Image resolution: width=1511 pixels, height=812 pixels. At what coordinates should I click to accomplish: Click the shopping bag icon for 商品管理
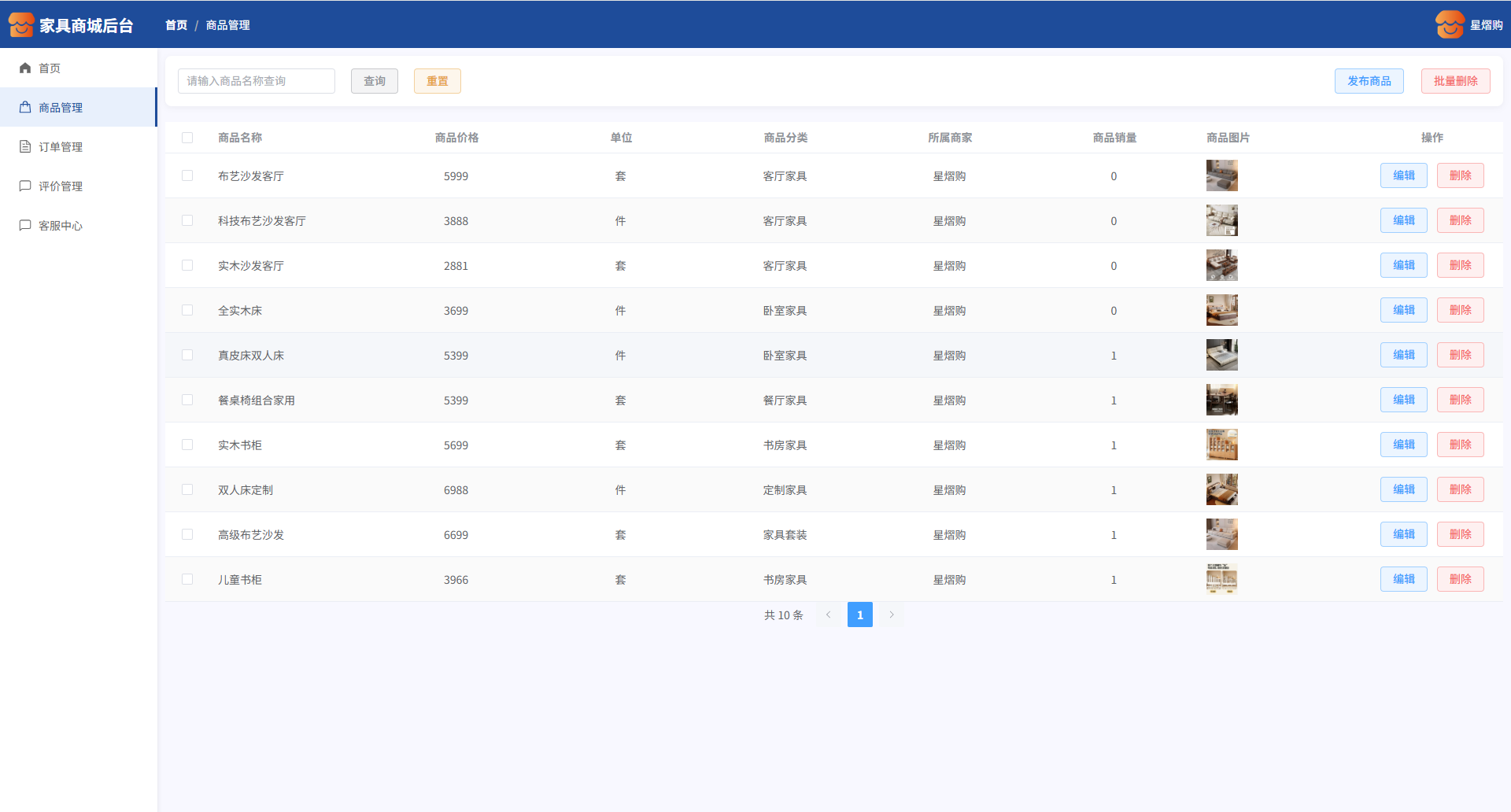pos(25,108)
